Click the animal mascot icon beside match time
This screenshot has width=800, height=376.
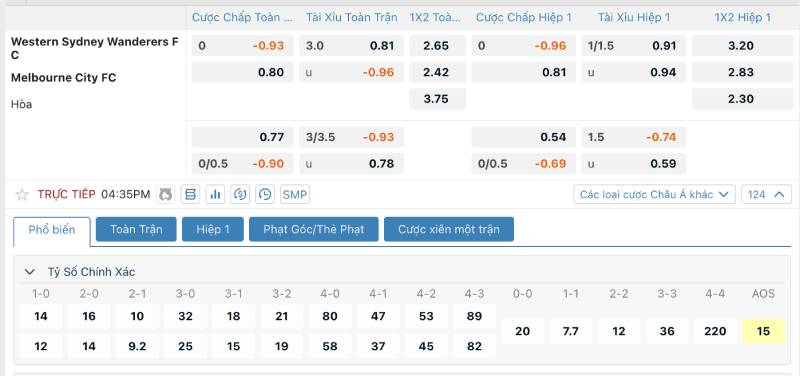click(x=165, y=194)
